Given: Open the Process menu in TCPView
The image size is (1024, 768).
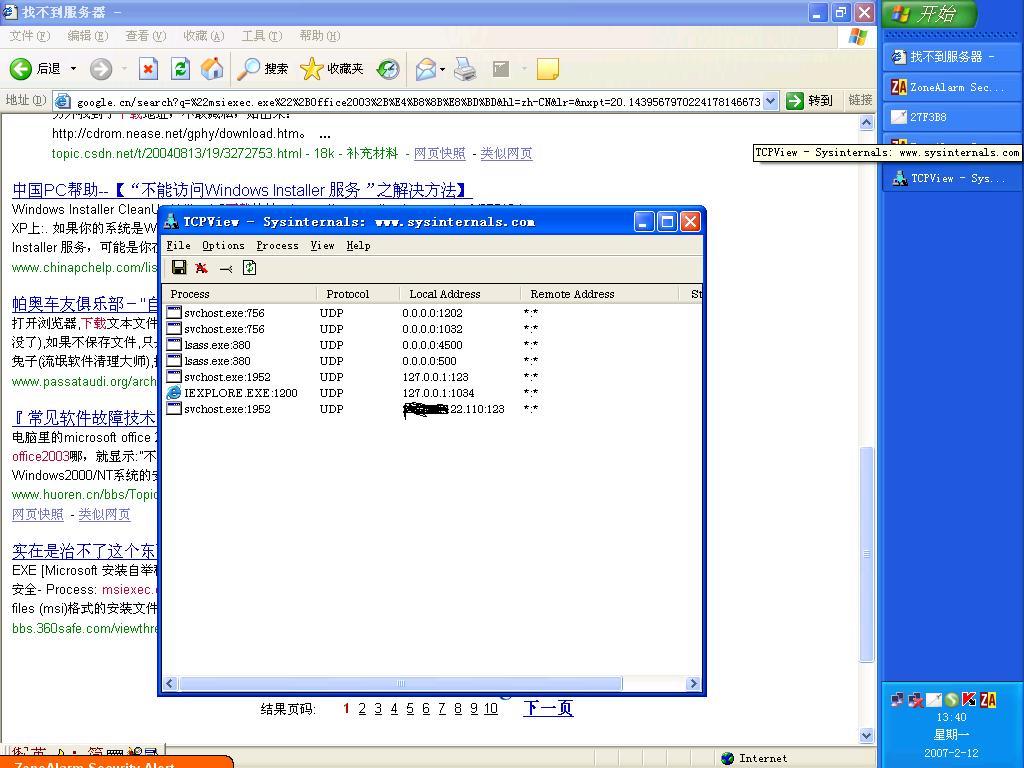Looking at the screenshot, I should [x=277, y=246].
